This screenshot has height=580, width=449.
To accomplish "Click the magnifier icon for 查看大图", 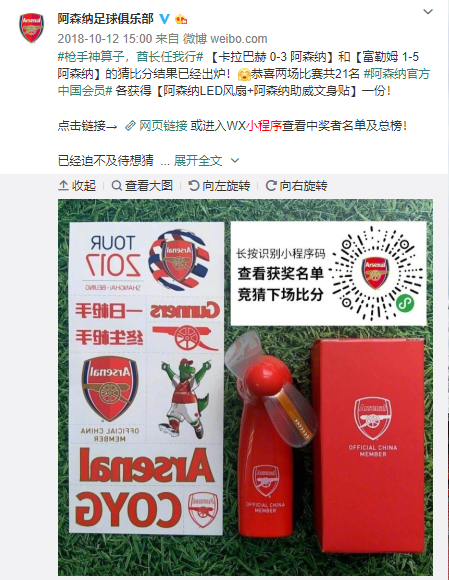I will (x=117, y=186).
